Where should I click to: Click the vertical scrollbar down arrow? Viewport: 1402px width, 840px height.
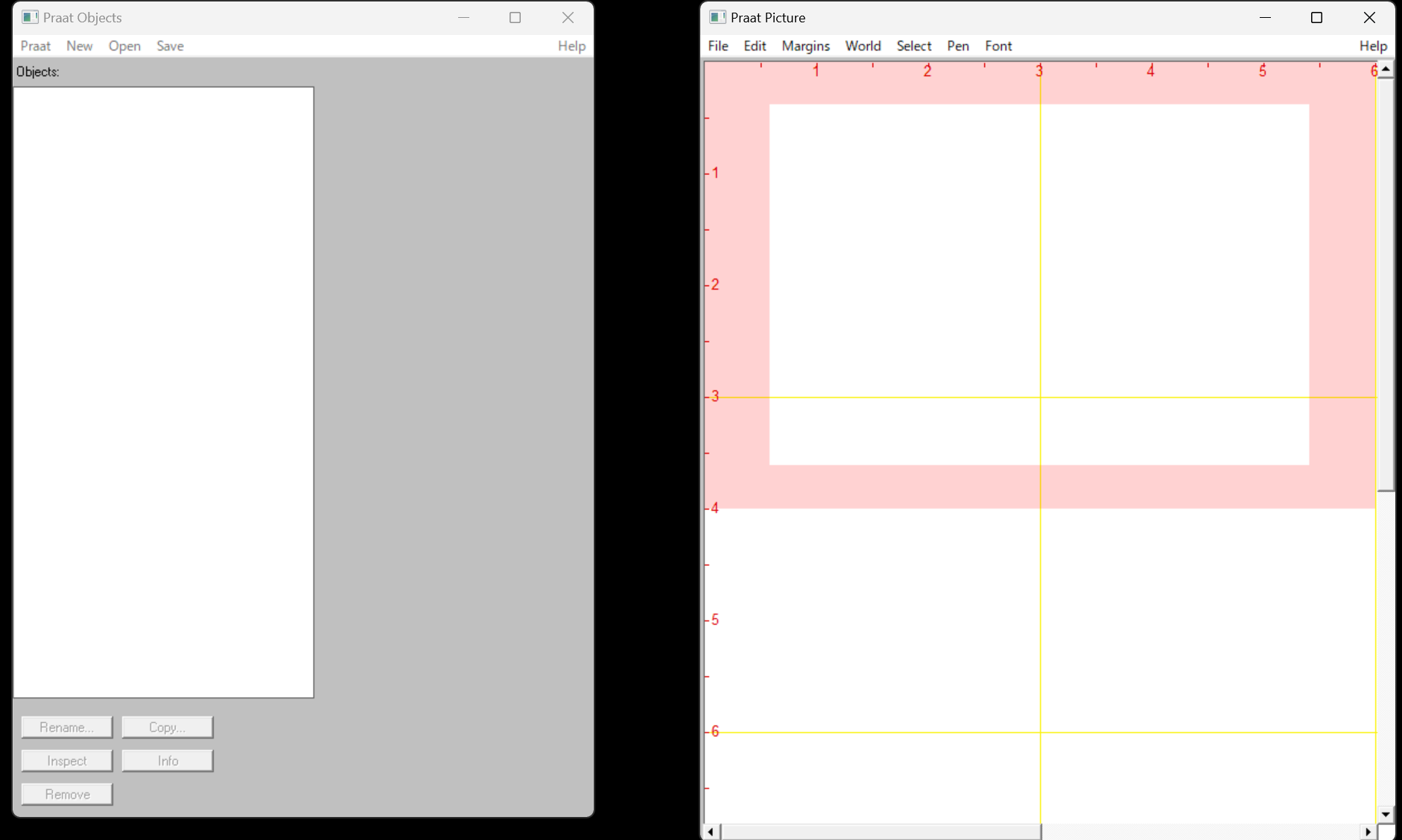coord(1385,814)
